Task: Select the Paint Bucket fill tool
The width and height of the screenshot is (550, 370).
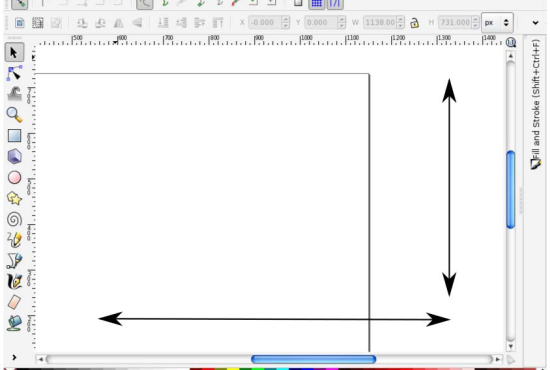Action: (x=14, y=323)
